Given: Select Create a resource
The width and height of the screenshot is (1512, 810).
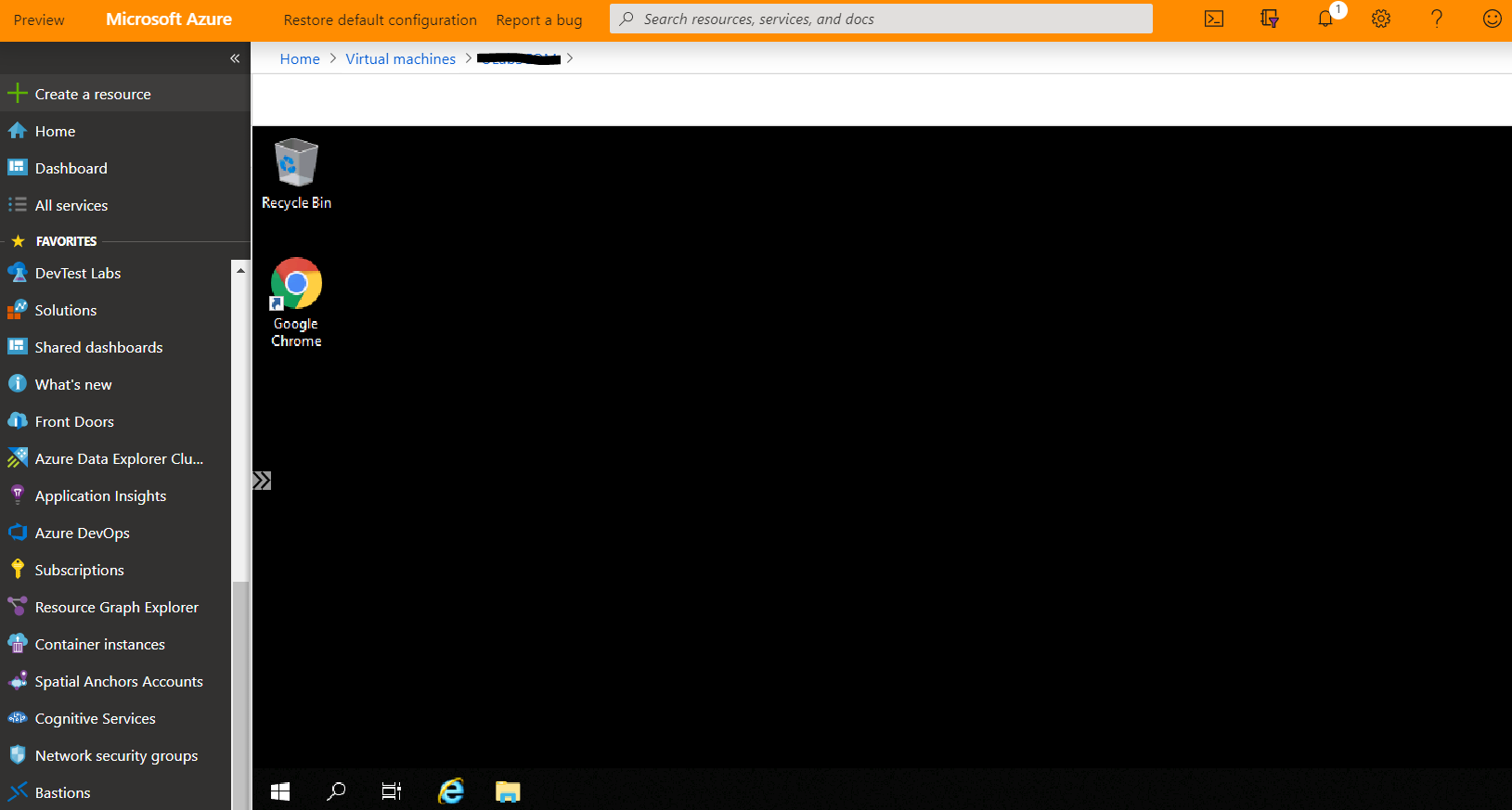Looking at the screenshot, I should 92,95.
